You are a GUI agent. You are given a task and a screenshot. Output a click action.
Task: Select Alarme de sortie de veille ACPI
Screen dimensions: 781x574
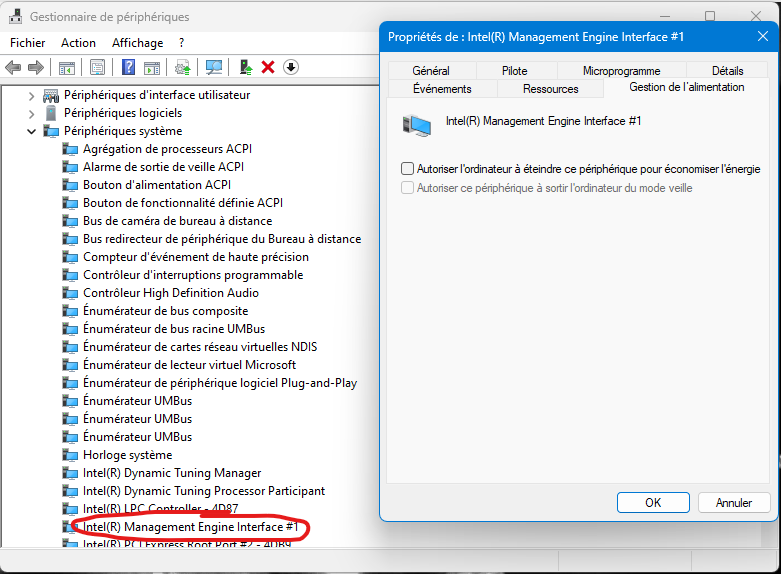coord(163,167)
